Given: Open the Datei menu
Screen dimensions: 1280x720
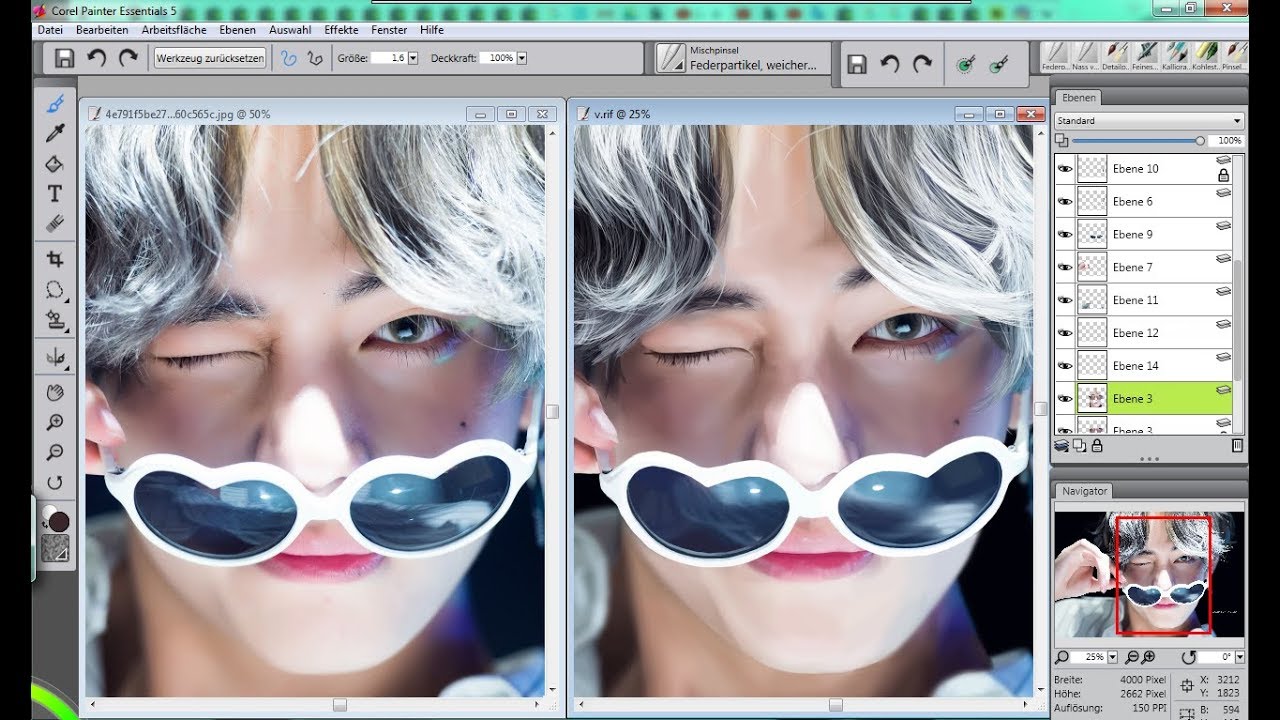Looking at the screenshot, I should pos(50,30).
